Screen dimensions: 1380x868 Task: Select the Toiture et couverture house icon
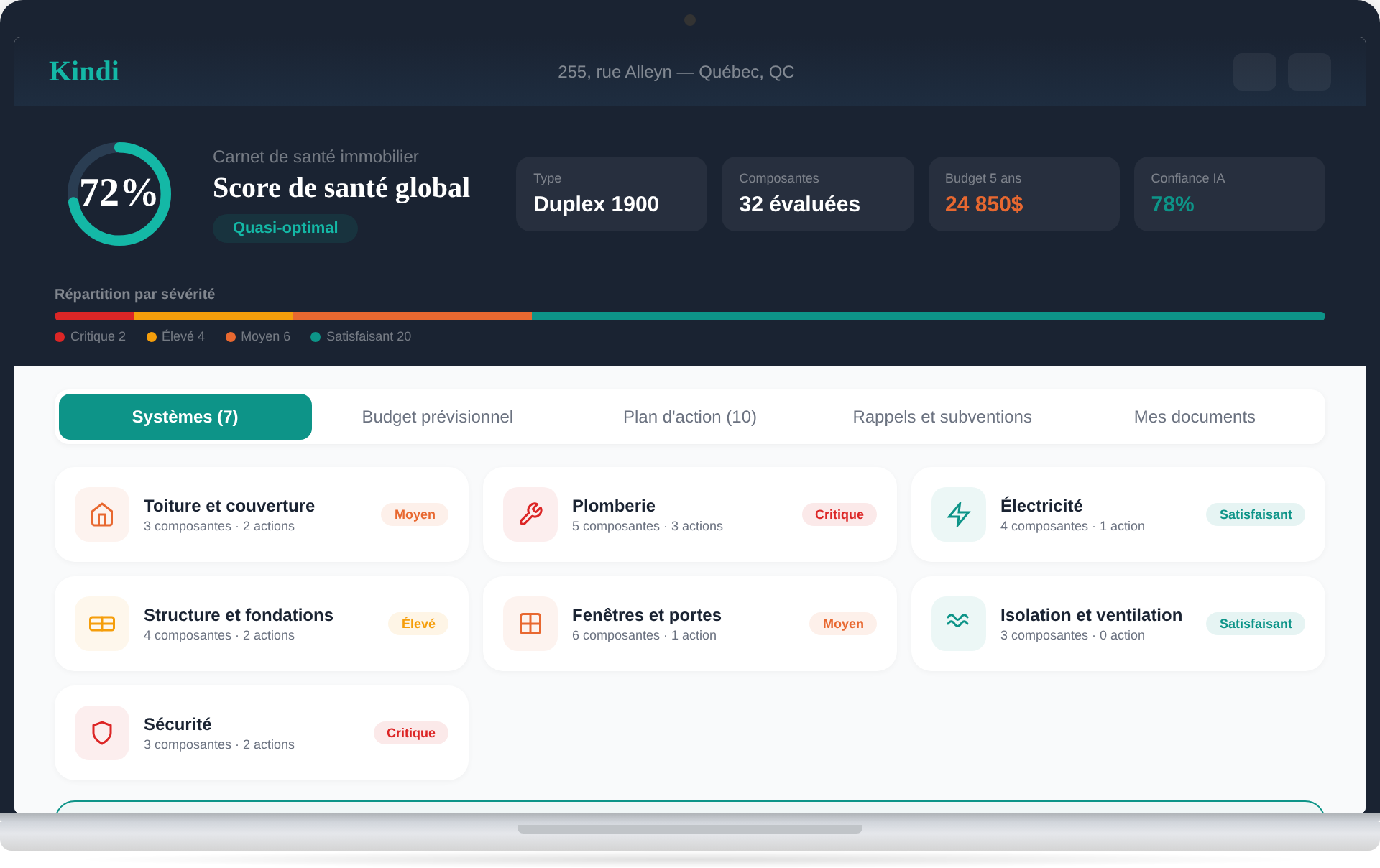click(x=102, y=514)
